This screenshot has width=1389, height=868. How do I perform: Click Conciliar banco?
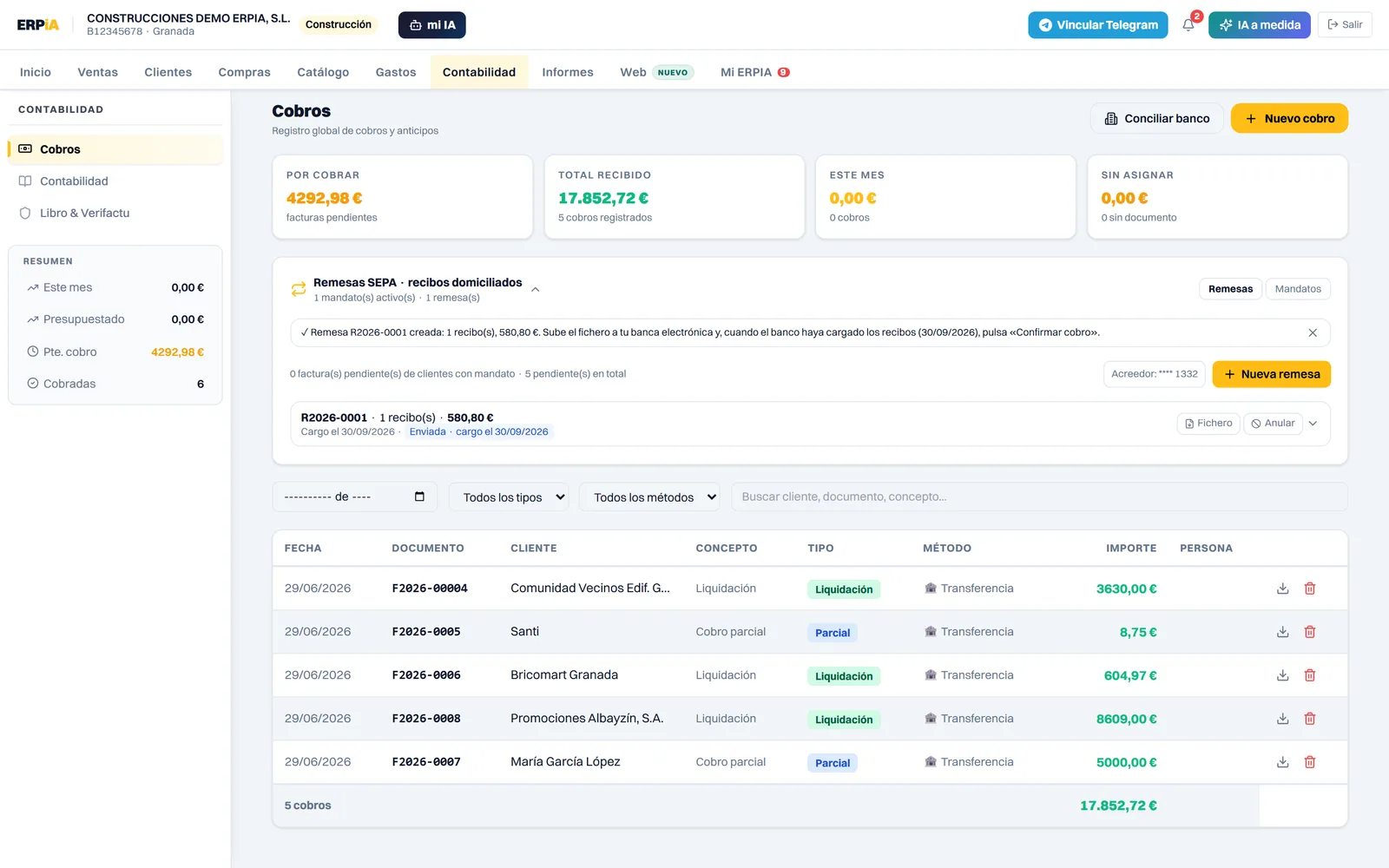coord(1156,119)
